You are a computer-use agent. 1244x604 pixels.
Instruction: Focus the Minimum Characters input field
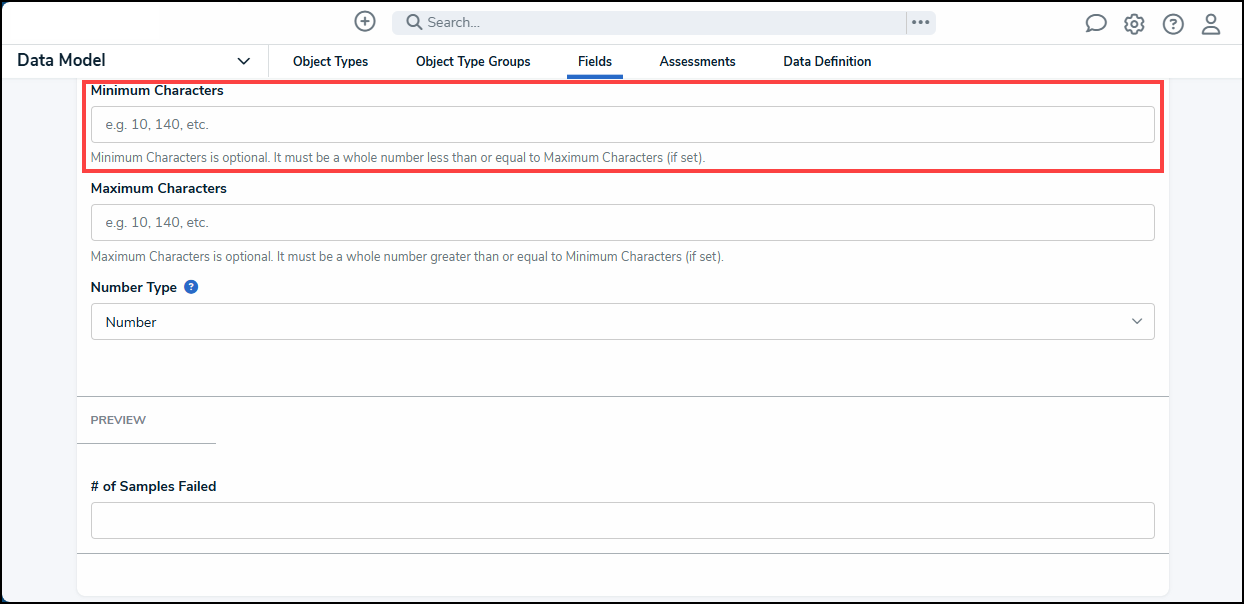click(x=622, y=125)
